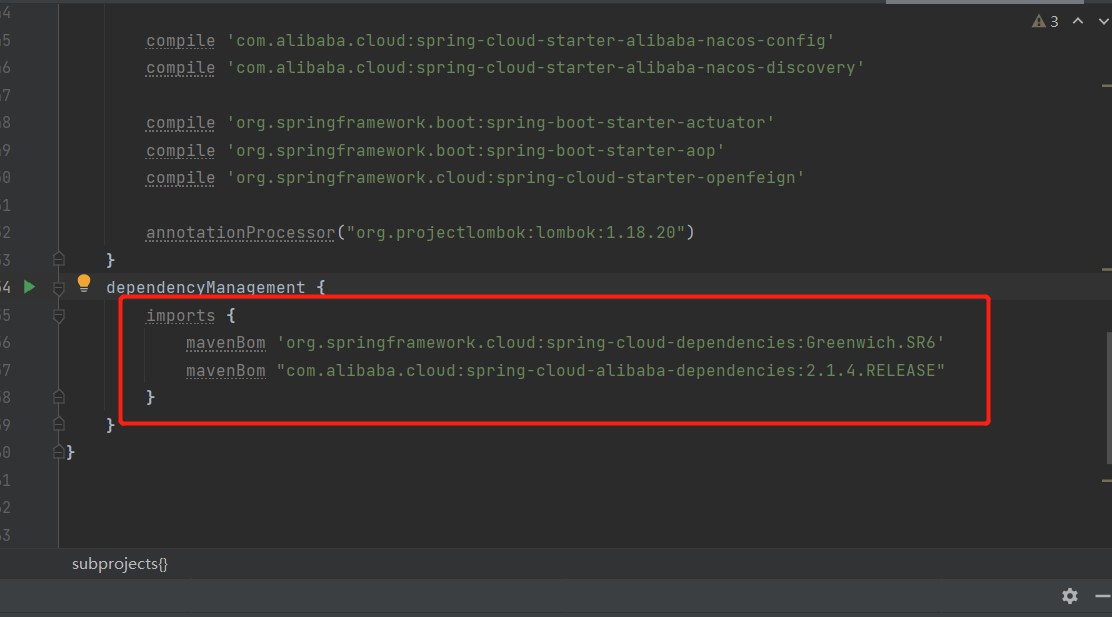This screenshot has height=617, width=1112.
Task: Select the line number next to dependencyManagement
Action: (8, 286)
